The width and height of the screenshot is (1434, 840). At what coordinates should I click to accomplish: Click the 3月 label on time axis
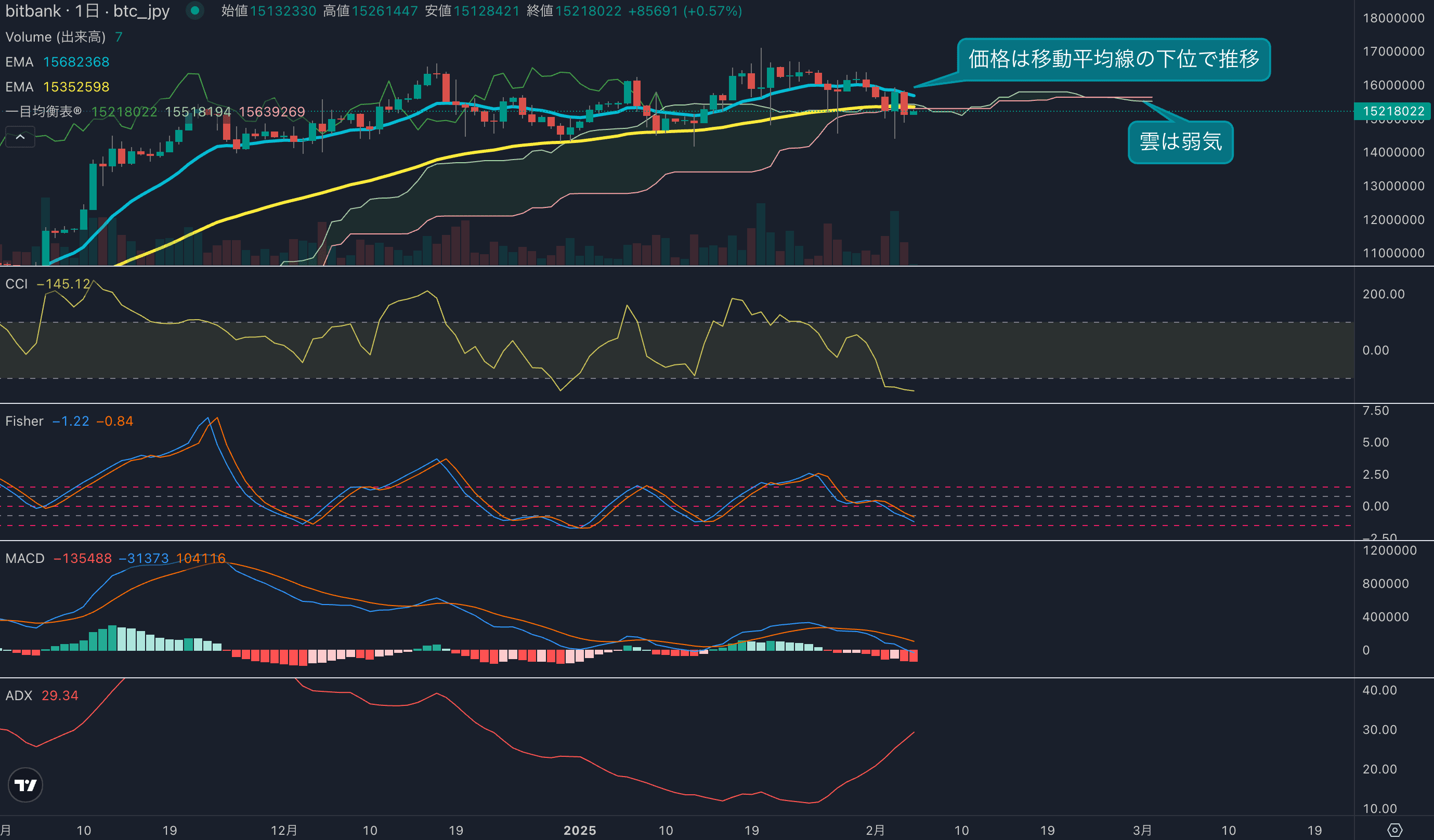coord(1142,830)
